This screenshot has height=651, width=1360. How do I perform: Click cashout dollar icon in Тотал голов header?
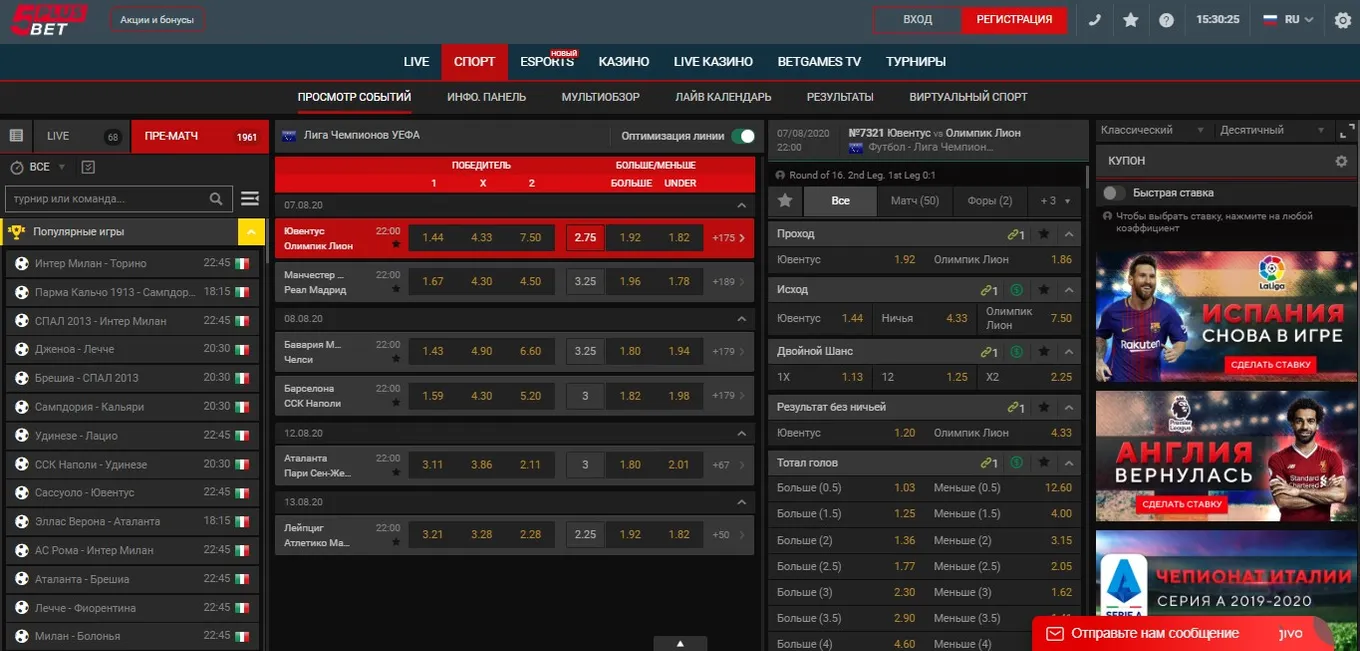click(x=1017, y=463)
